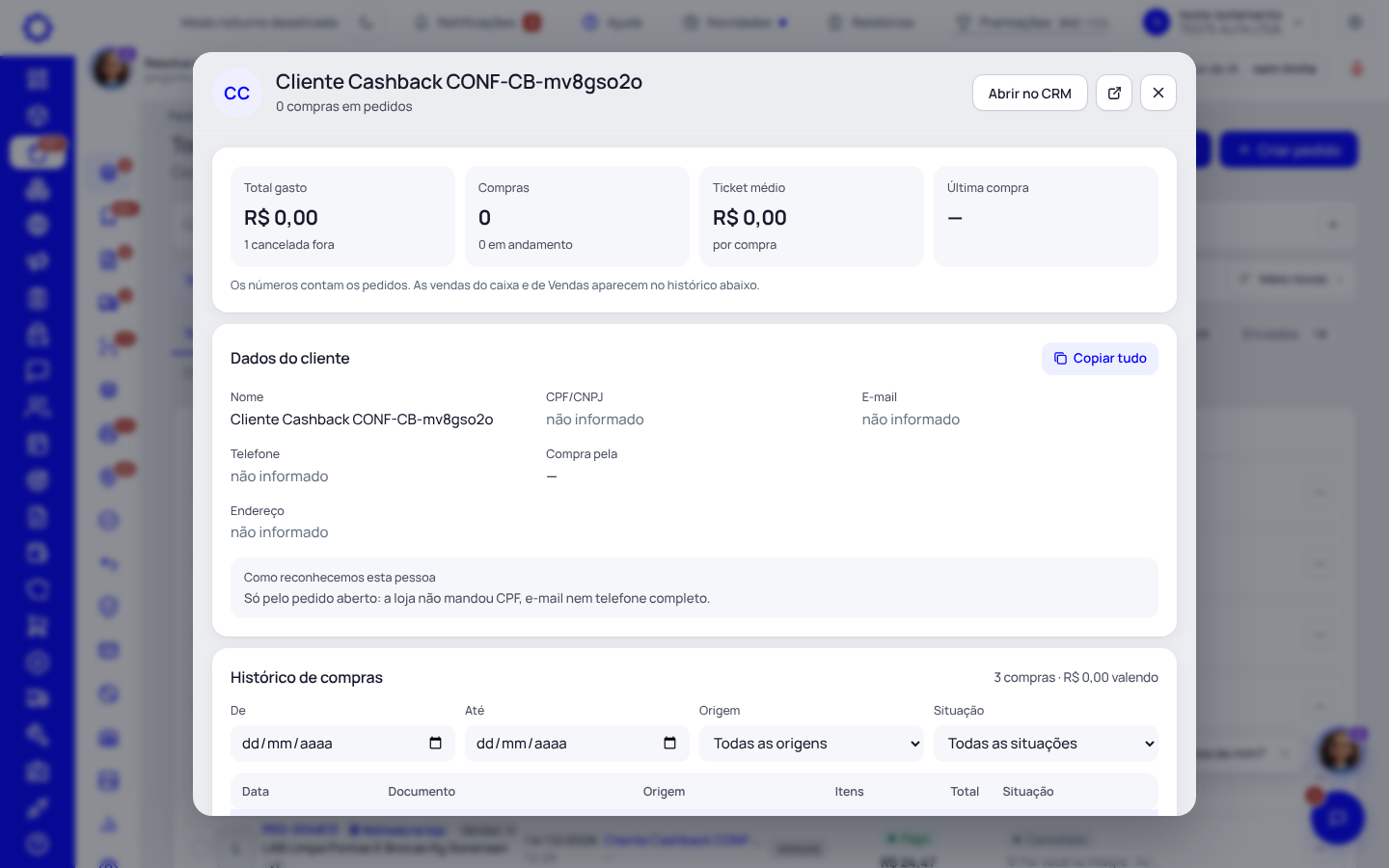1389x868 pixels.
Task: Click the "0 compras em pedidos" subtitle
Action: [x=344, y=107]
